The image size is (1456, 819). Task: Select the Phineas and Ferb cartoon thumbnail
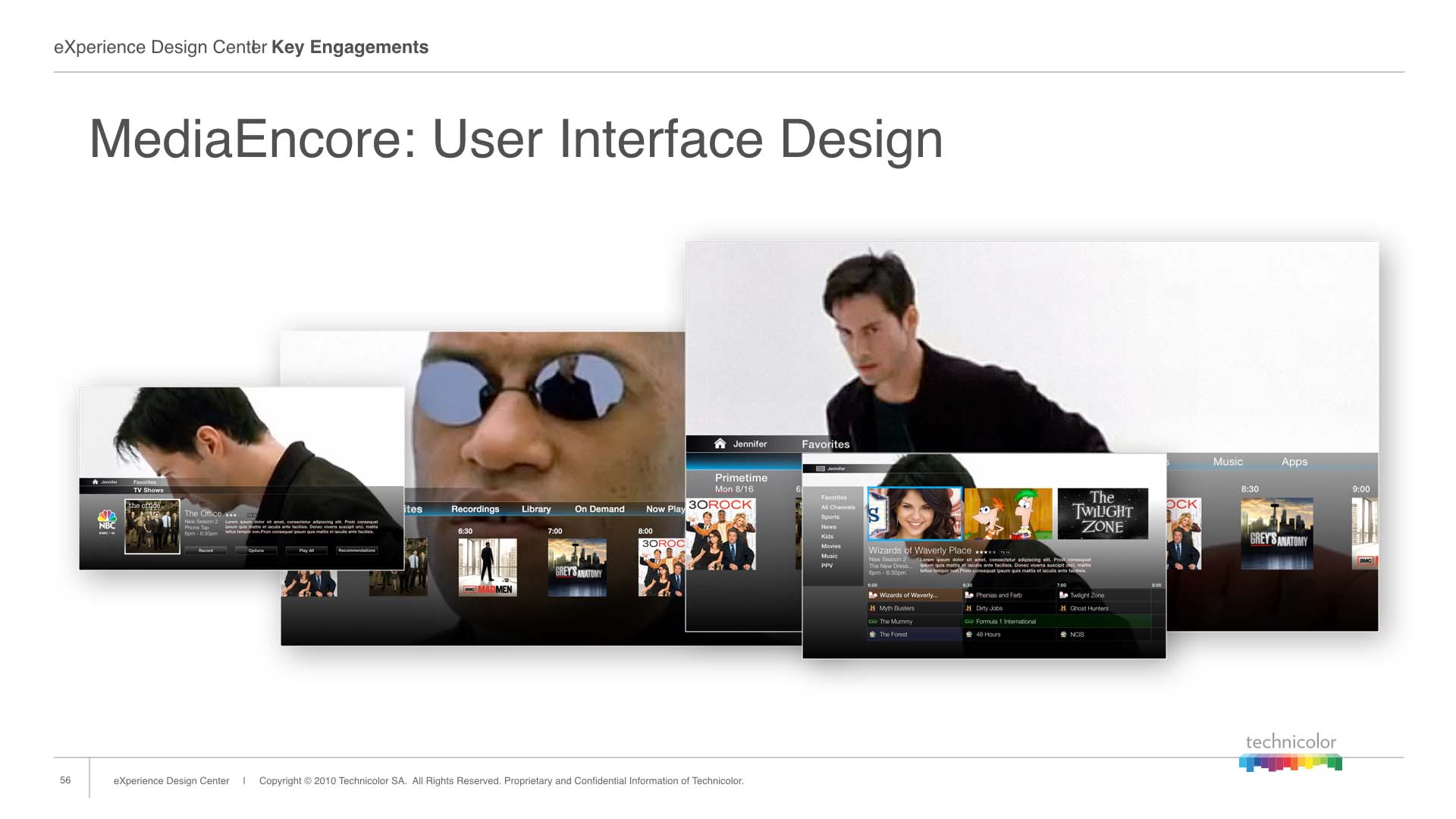point(1008,513)
